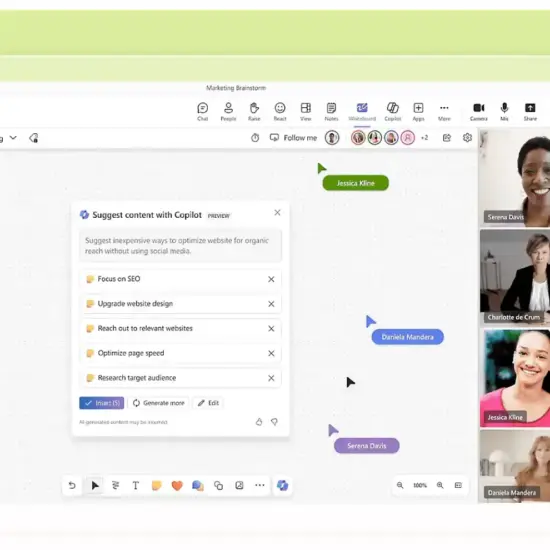Screen dimensions: 550x550
Task: Open more whiteboard tools (ellipsis)
Action: [260, 485]
